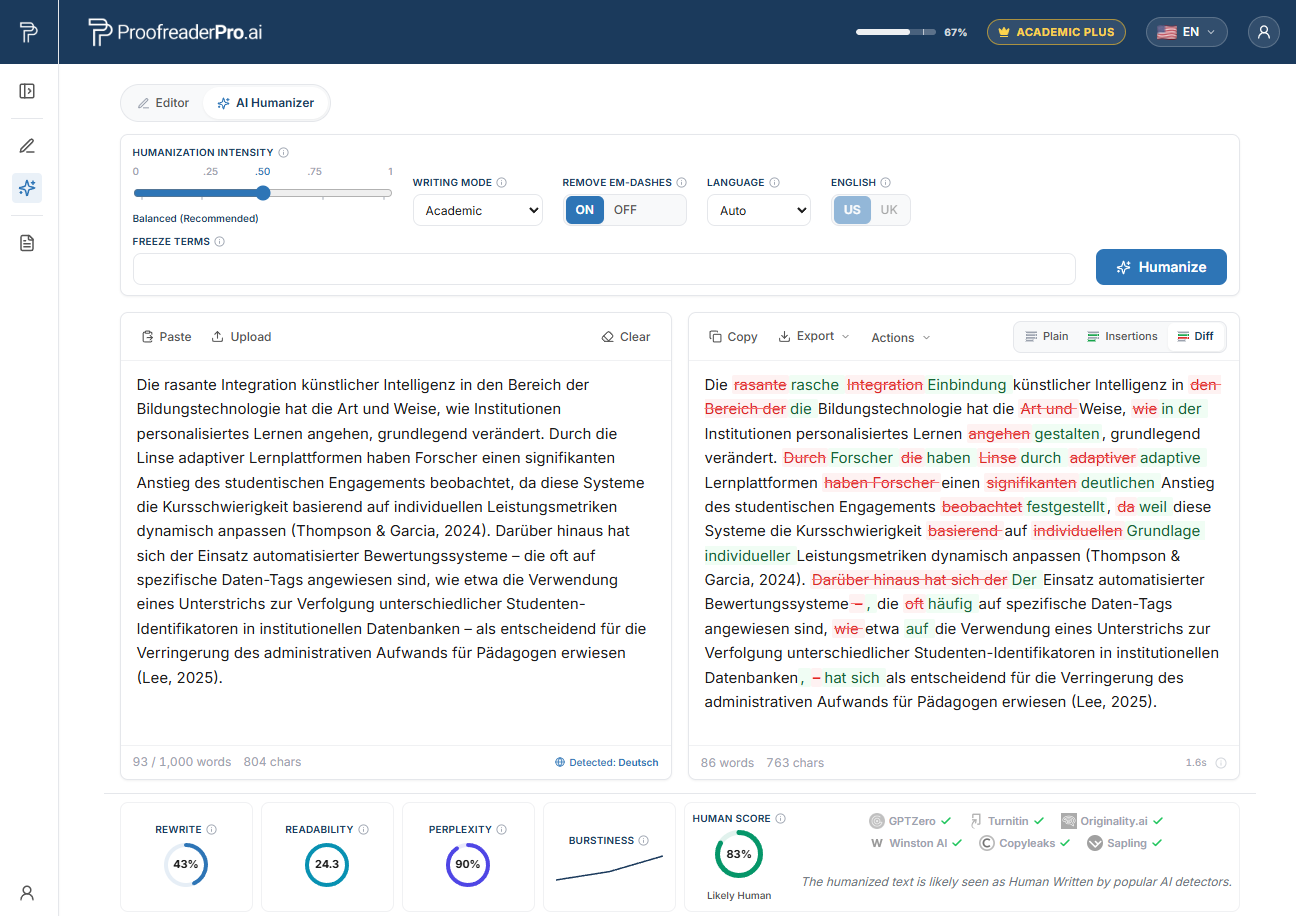1296x916 pixels.
Task: Open the pen editor icon in the sidebar
Action: [27, 146]
